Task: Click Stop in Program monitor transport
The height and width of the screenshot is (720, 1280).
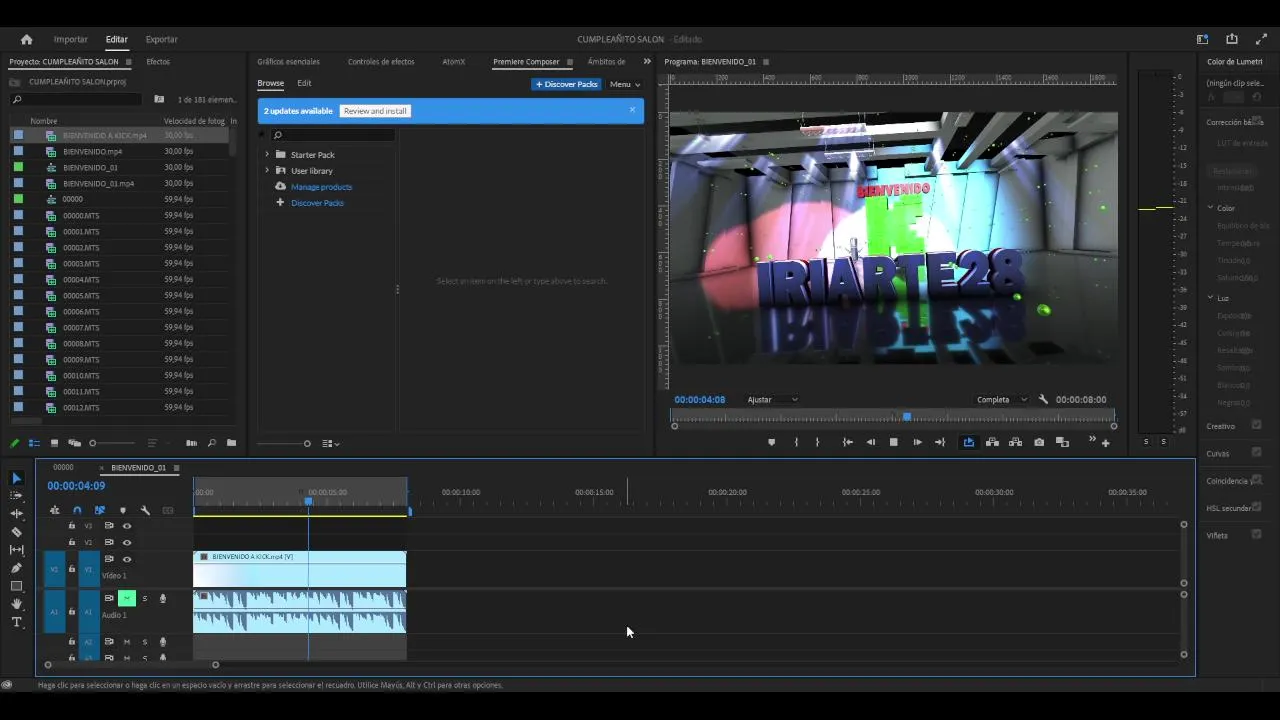Action: tap(893, 442)
